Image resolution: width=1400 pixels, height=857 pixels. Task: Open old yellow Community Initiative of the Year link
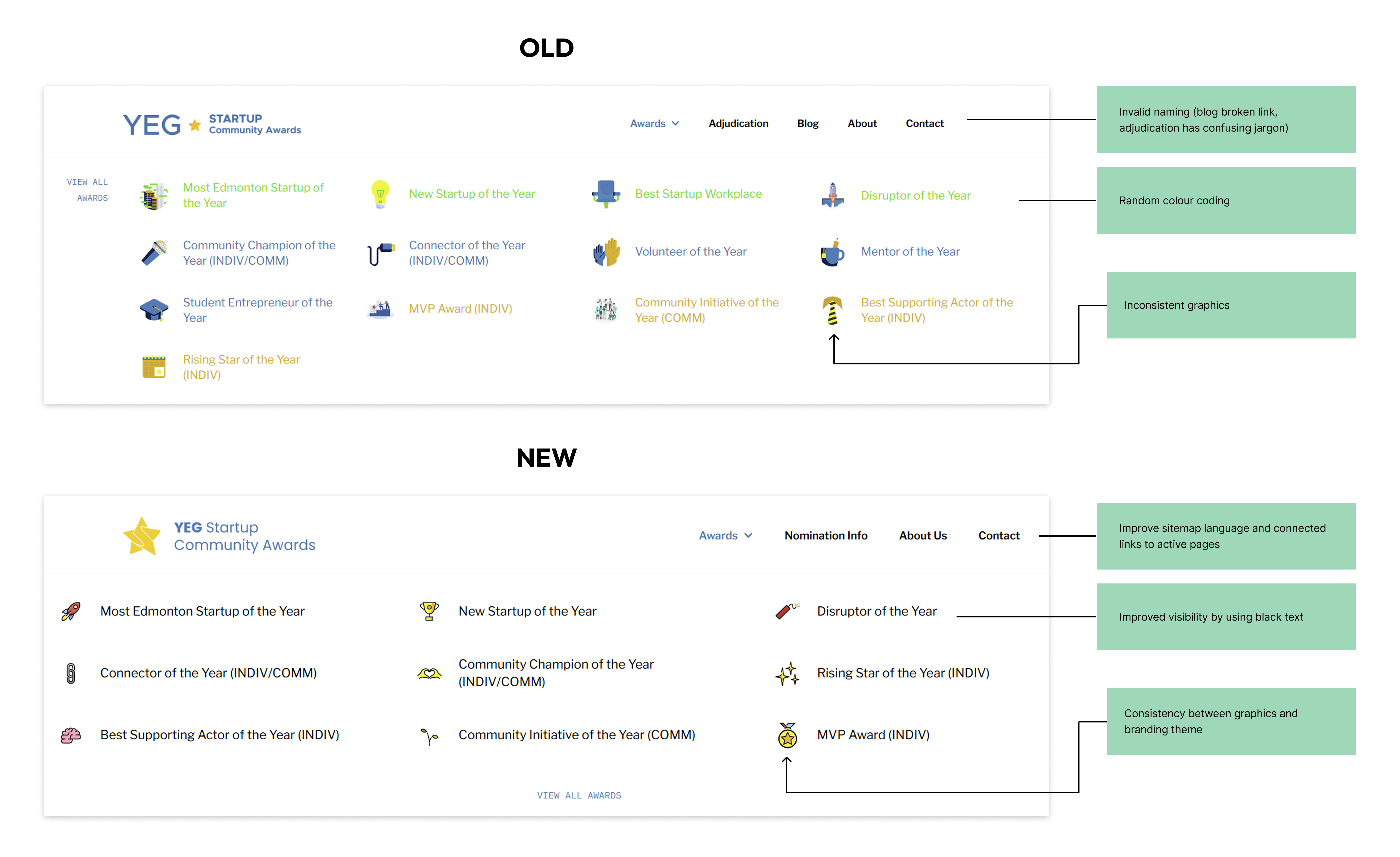pos(707,310)
